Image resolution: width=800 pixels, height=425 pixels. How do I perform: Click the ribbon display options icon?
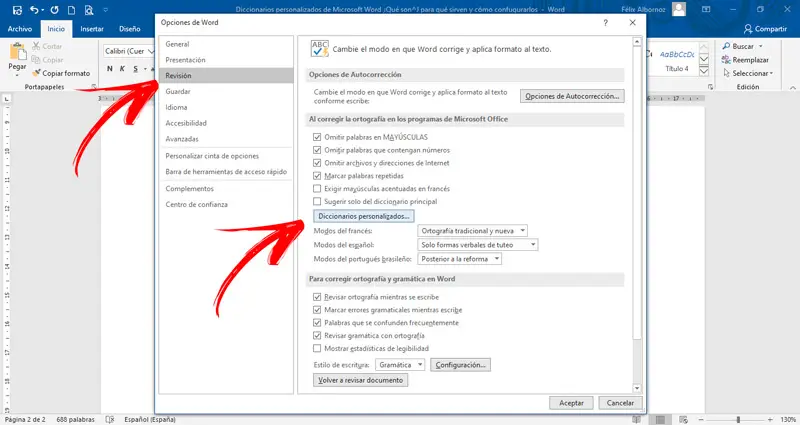coord(706,9)
